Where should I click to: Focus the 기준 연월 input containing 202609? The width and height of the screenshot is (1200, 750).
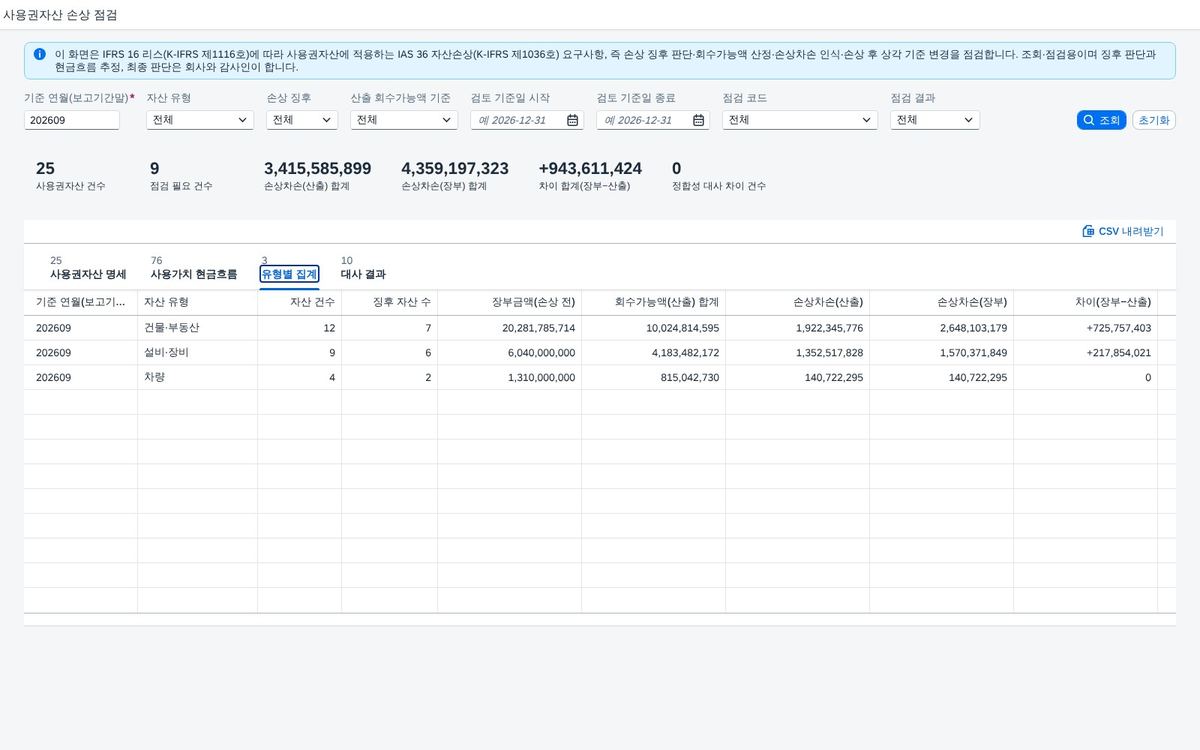click(x=72, y=120)
